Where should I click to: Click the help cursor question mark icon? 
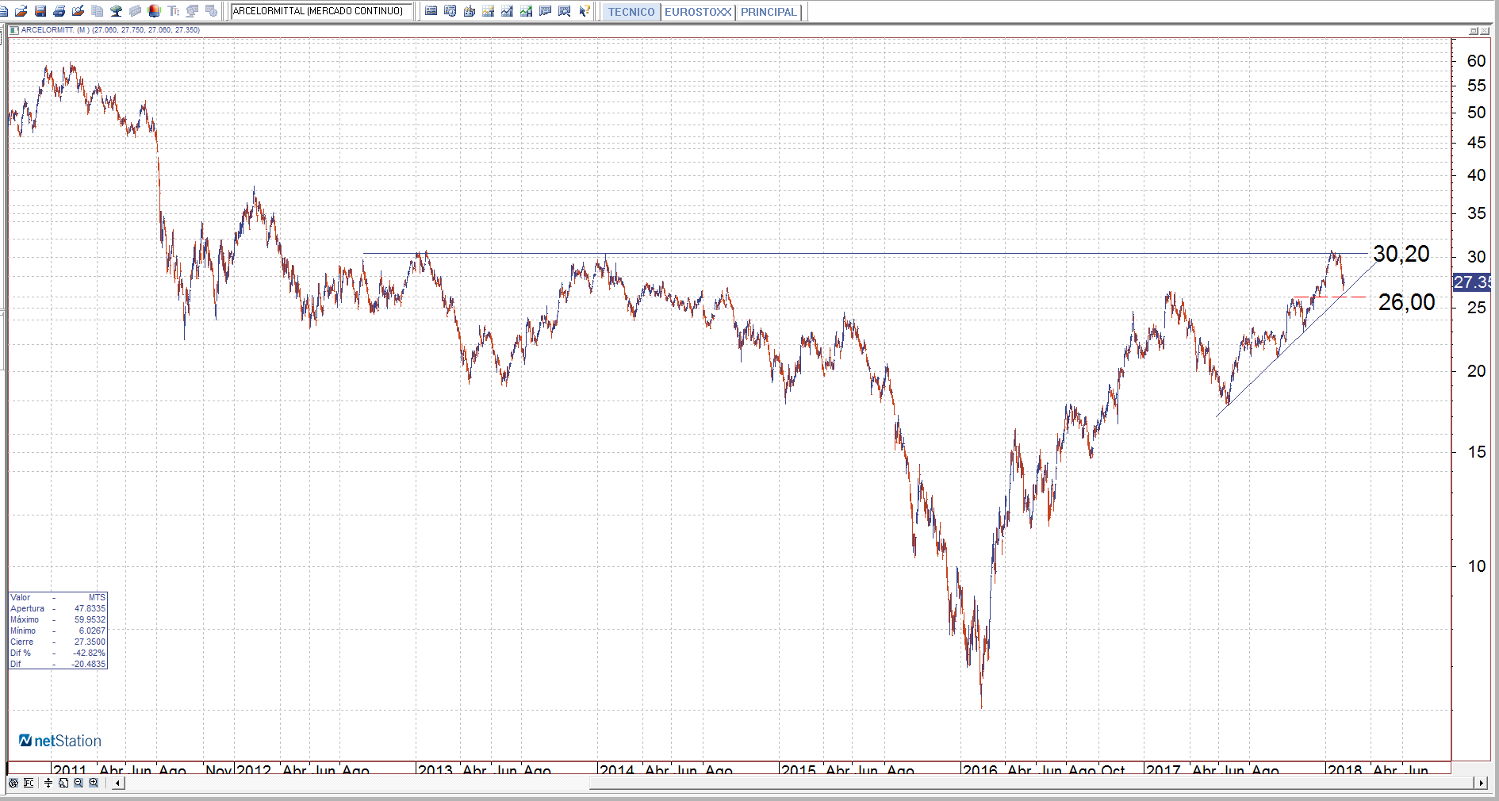click(x=584, y=11)
